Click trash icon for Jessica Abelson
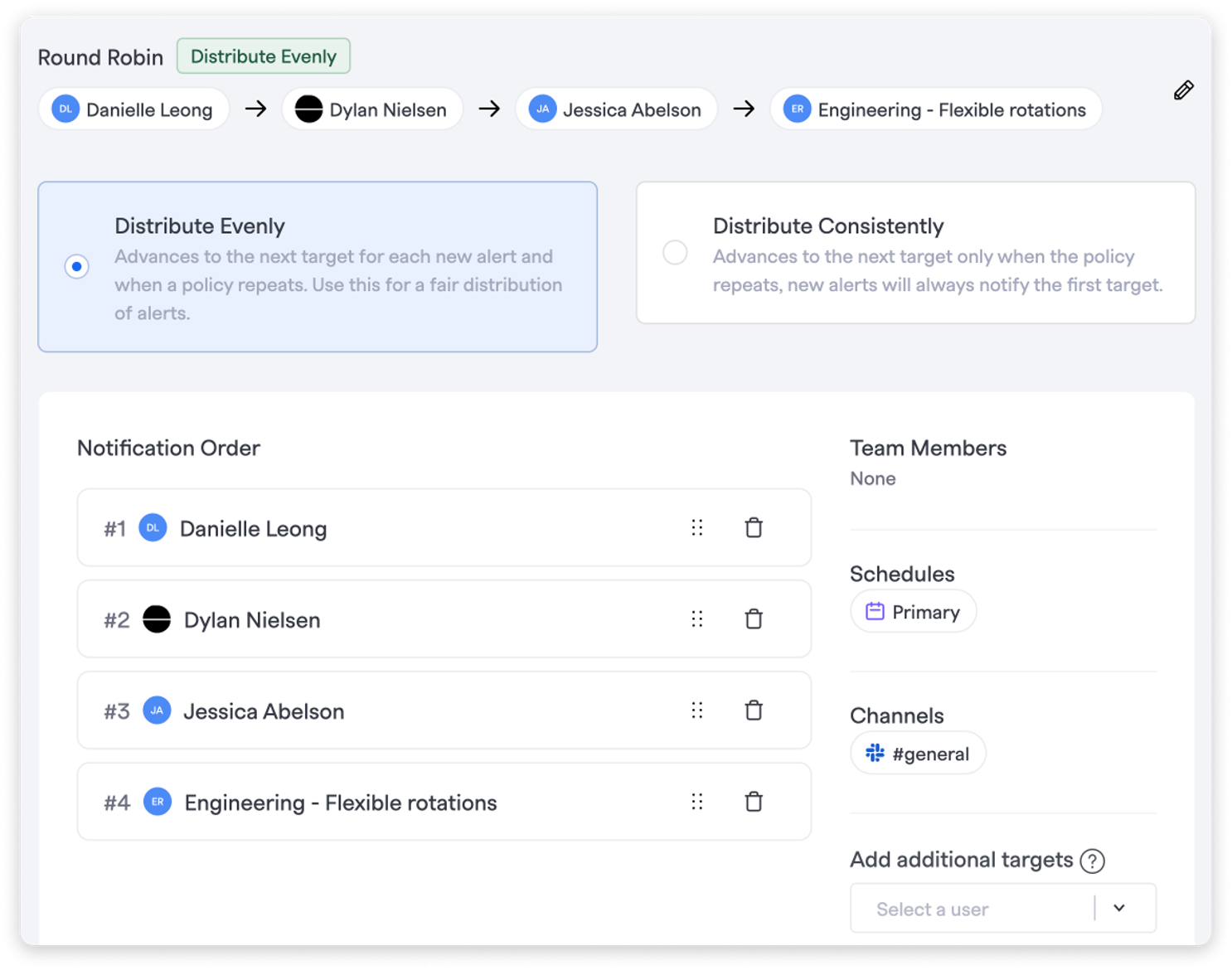This screenshot has height=970, width=1232. tap(754, 710)
